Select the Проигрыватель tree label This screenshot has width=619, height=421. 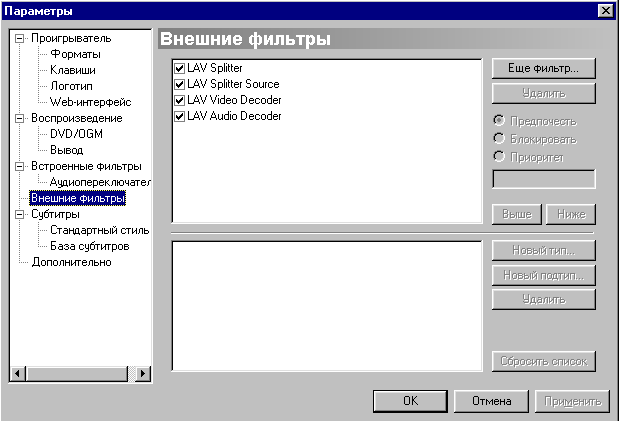tap(71, 38)
